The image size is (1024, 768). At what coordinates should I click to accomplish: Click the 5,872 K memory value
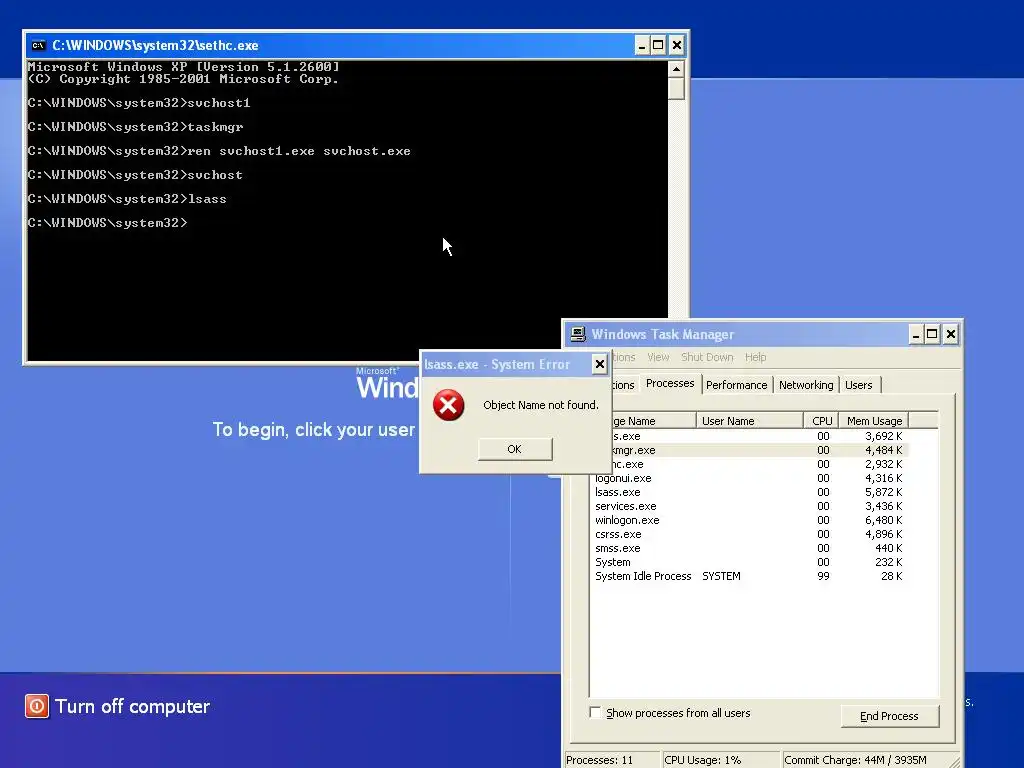coord(884,492)
